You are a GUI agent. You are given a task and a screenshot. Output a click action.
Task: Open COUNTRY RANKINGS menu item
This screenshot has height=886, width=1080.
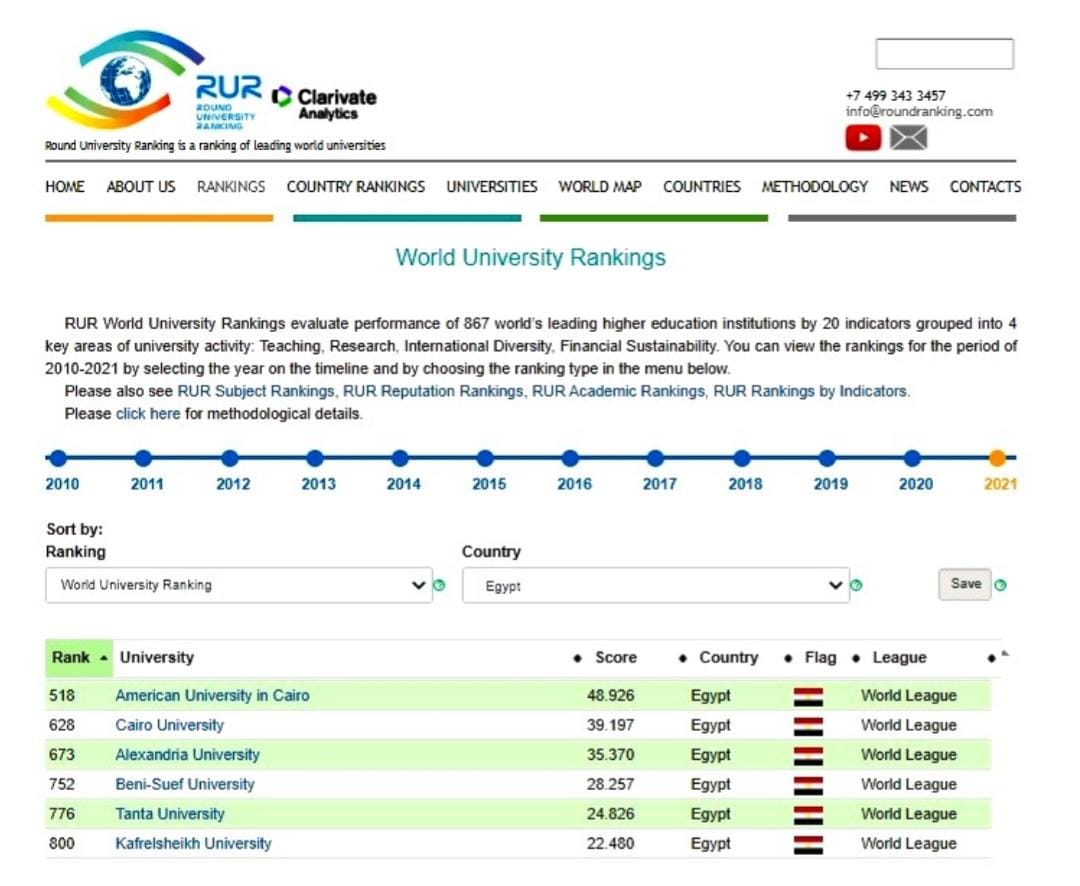coord(355,187)
